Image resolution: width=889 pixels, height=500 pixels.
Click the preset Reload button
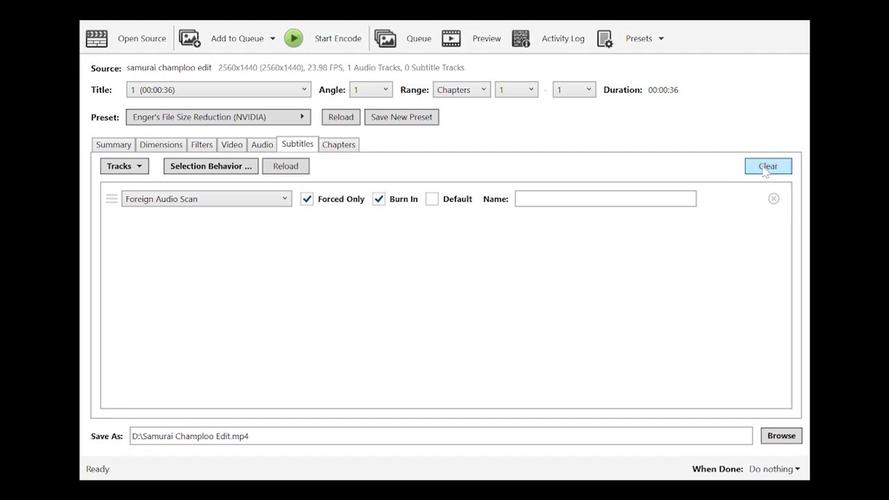341,117
